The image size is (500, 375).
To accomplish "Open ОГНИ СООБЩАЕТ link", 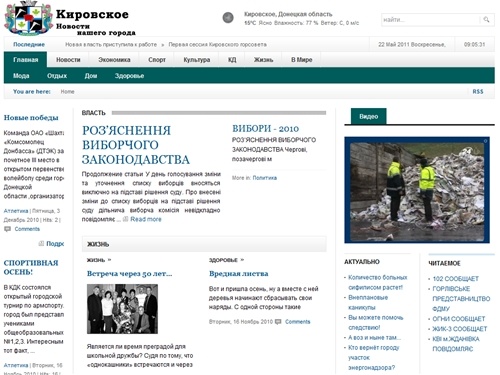I will click(459, 319).
